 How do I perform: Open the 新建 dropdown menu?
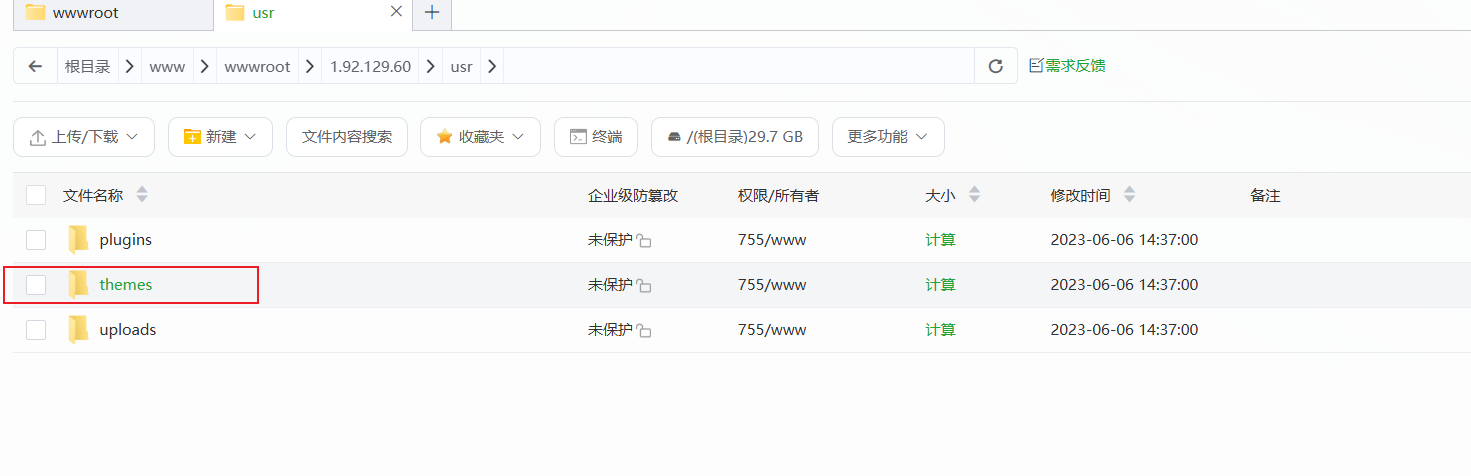point(220,137)
